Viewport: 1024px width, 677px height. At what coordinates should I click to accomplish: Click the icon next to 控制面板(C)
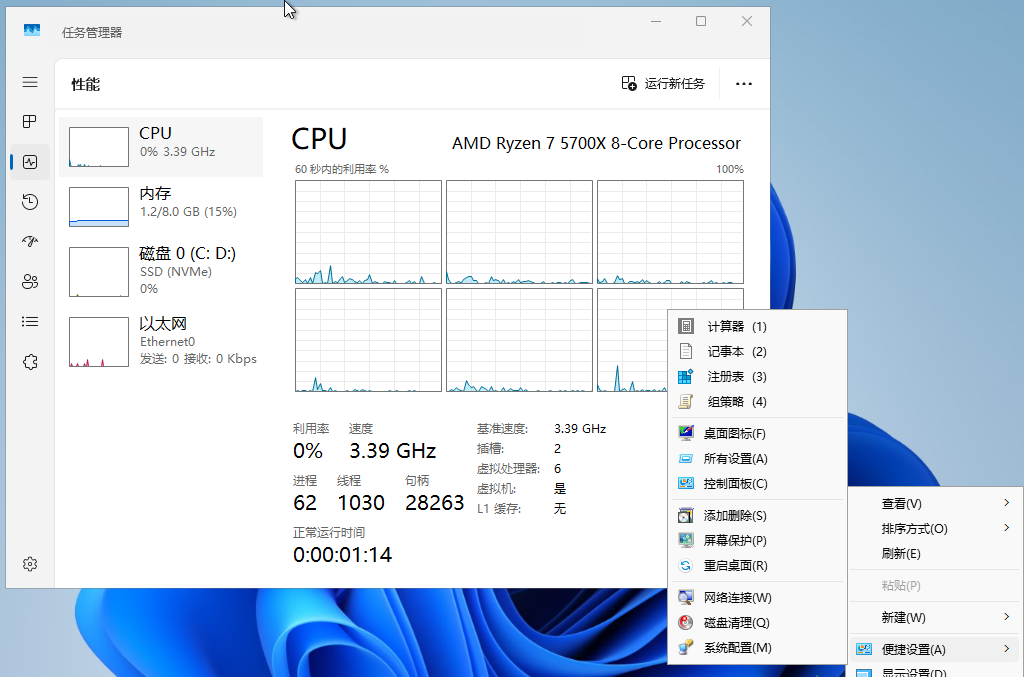(x=686, y=483)
